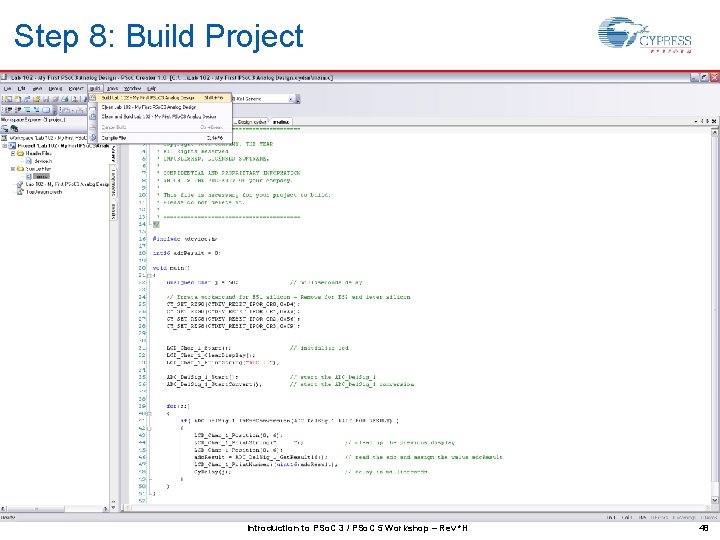Click the #include <device.h> line
Viewport: 720px width, 540px height.
point(185,239)
